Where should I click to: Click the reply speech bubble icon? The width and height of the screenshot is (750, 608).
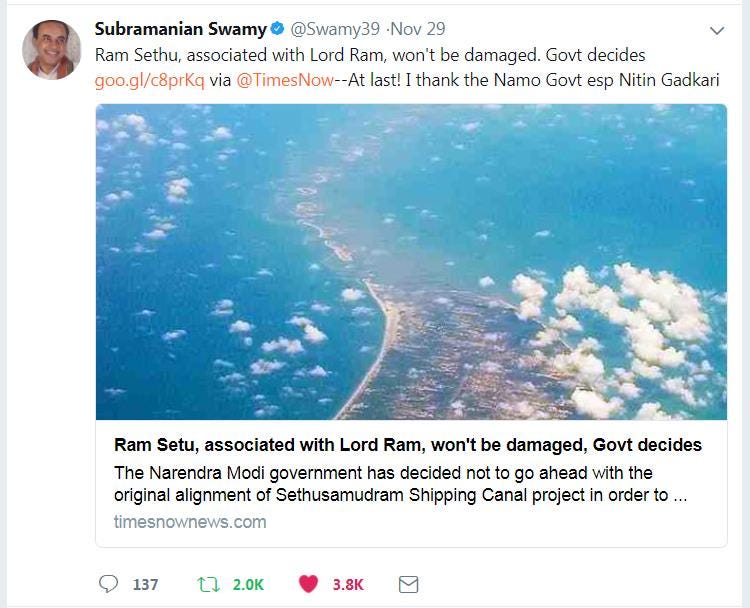coord(108,584)
